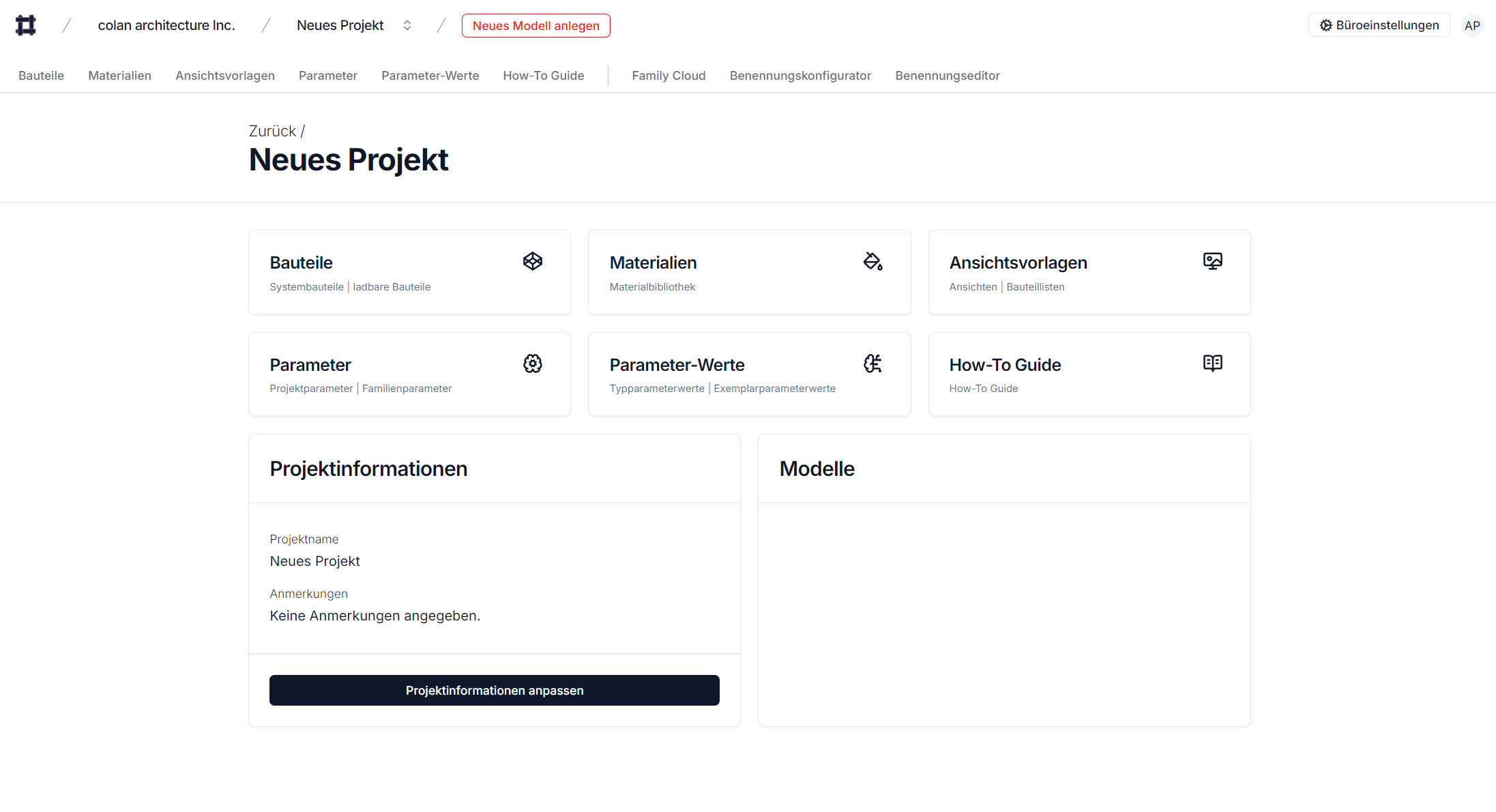This screenshot has height=812, width=1496.
Task: Click Projektinformationen anpassen button
Action: tap(495, 691)
